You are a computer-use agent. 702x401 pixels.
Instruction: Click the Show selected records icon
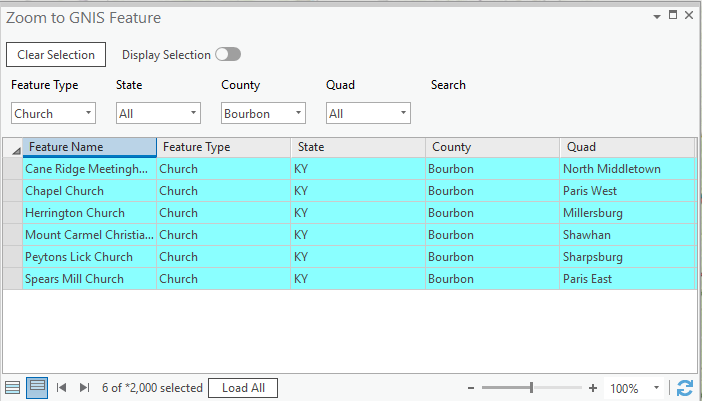36,388
